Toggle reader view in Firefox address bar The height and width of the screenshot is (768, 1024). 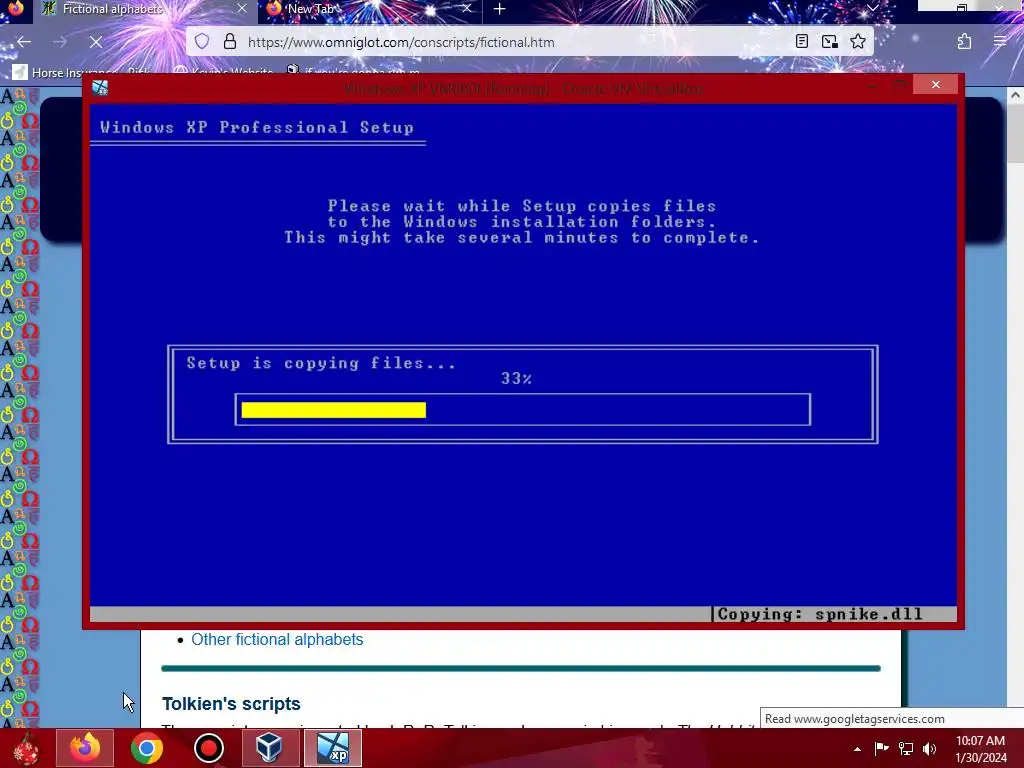tap(801, 42)
